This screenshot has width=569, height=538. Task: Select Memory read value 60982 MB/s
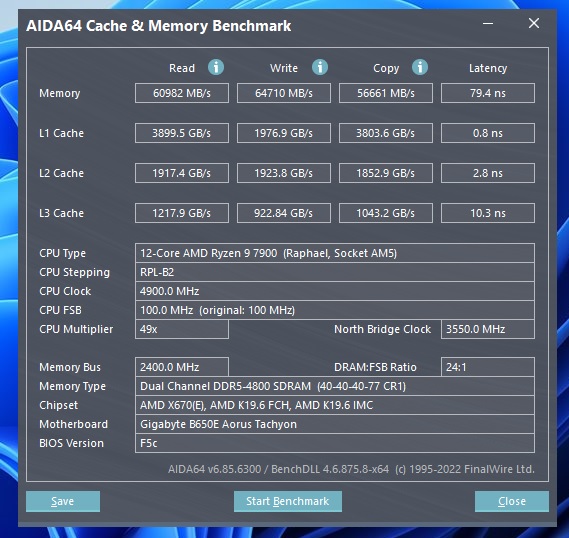[182, 93]
